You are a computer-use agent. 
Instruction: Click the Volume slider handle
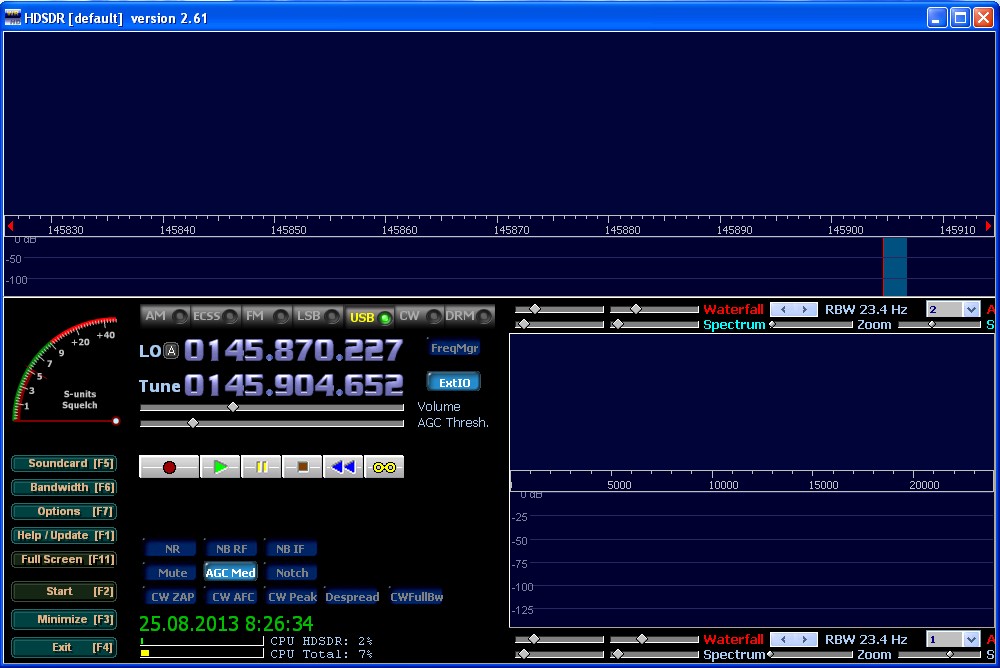click(233, 407)
